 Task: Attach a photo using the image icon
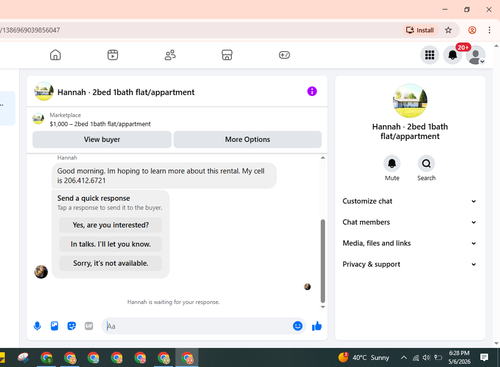pyautogui.click(x=54, y=326)
